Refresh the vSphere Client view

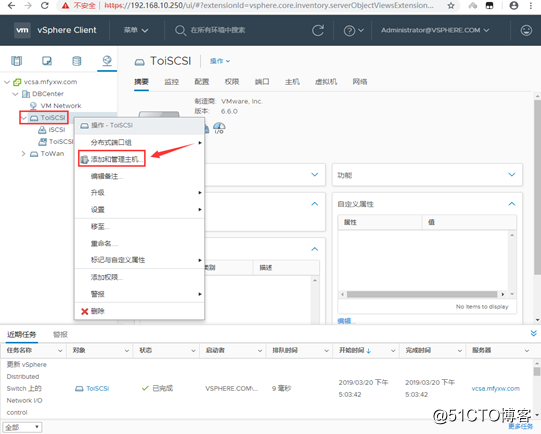[318, 30]
